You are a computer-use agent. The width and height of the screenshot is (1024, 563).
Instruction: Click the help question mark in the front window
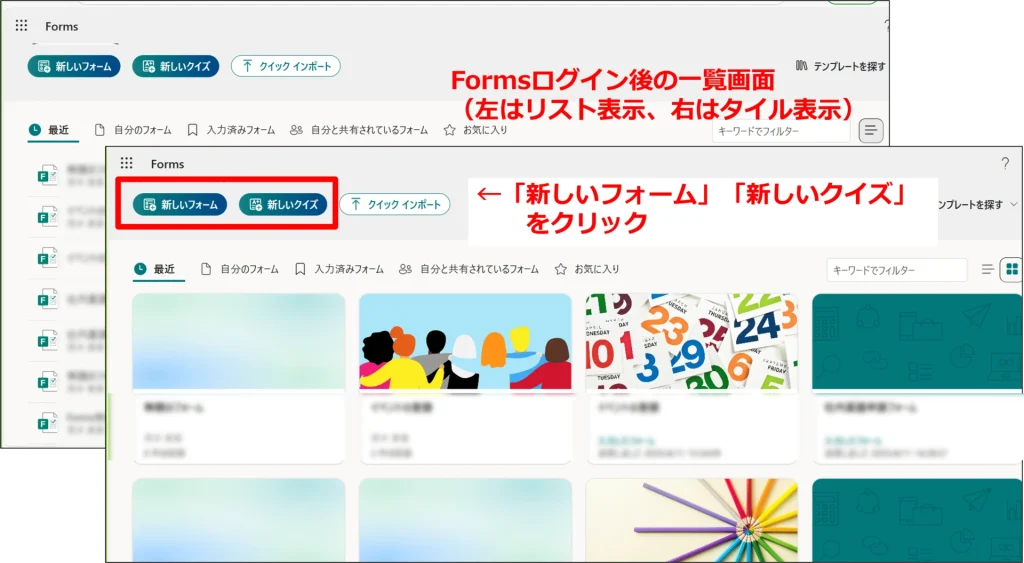(1005, 164)
